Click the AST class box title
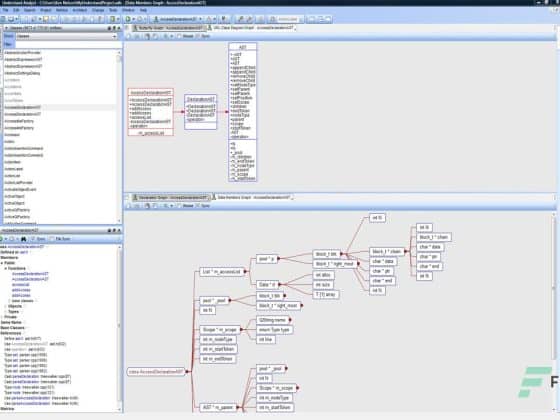Viewport: 560px width, 420px height. click(x=242, y=47)
